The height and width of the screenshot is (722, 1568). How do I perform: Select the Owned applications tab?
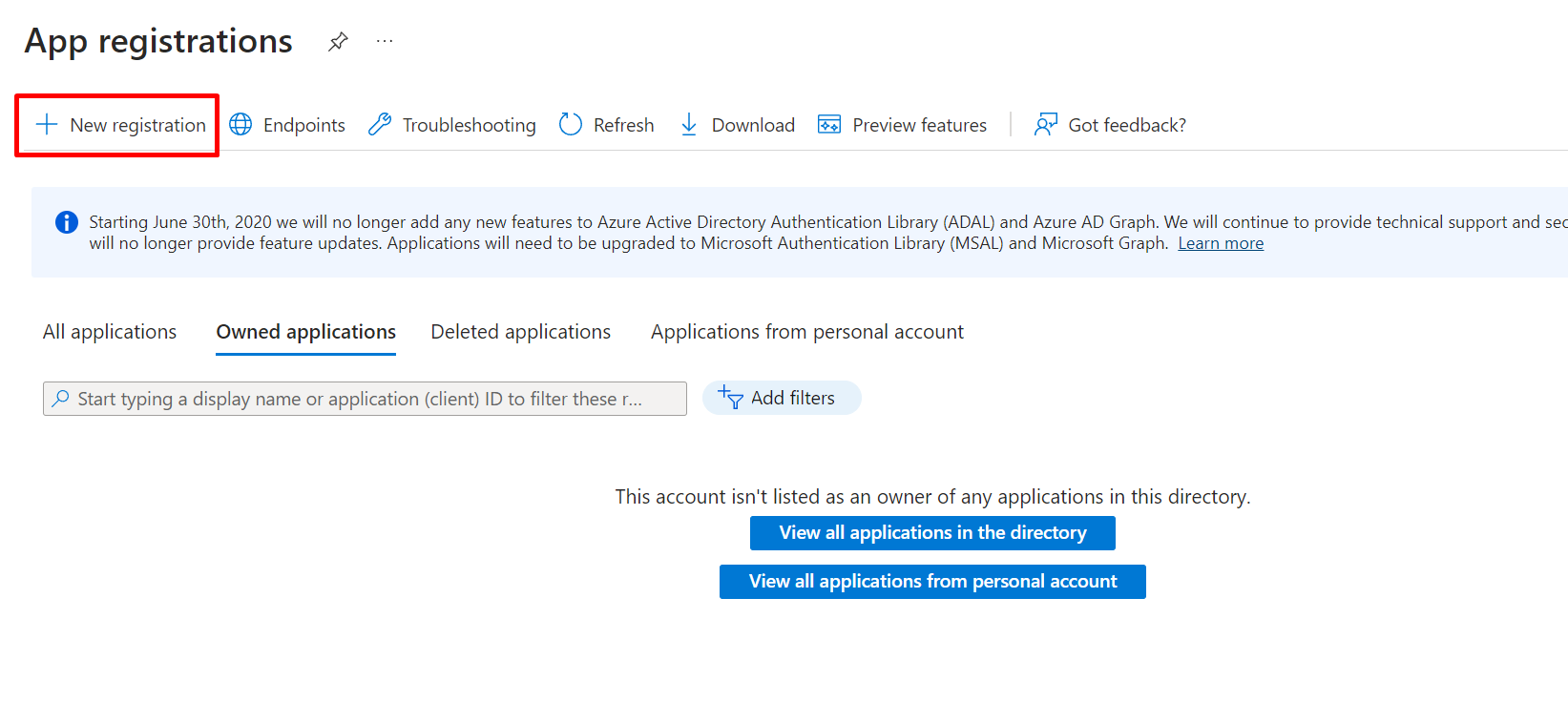(x=305, y=332)
